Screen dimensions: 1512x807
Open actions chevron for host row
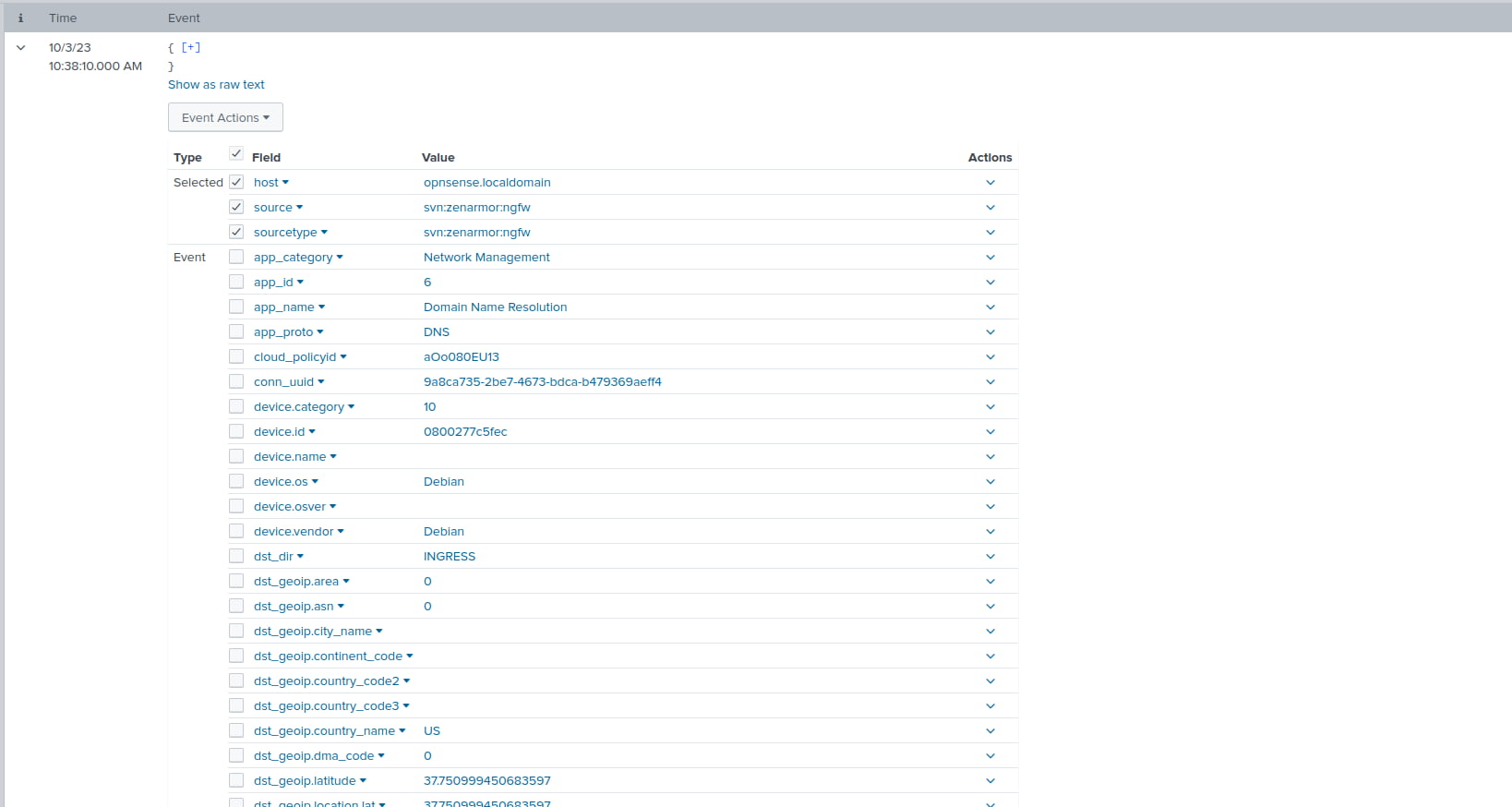pyautogui.click(x=990, y=183)
